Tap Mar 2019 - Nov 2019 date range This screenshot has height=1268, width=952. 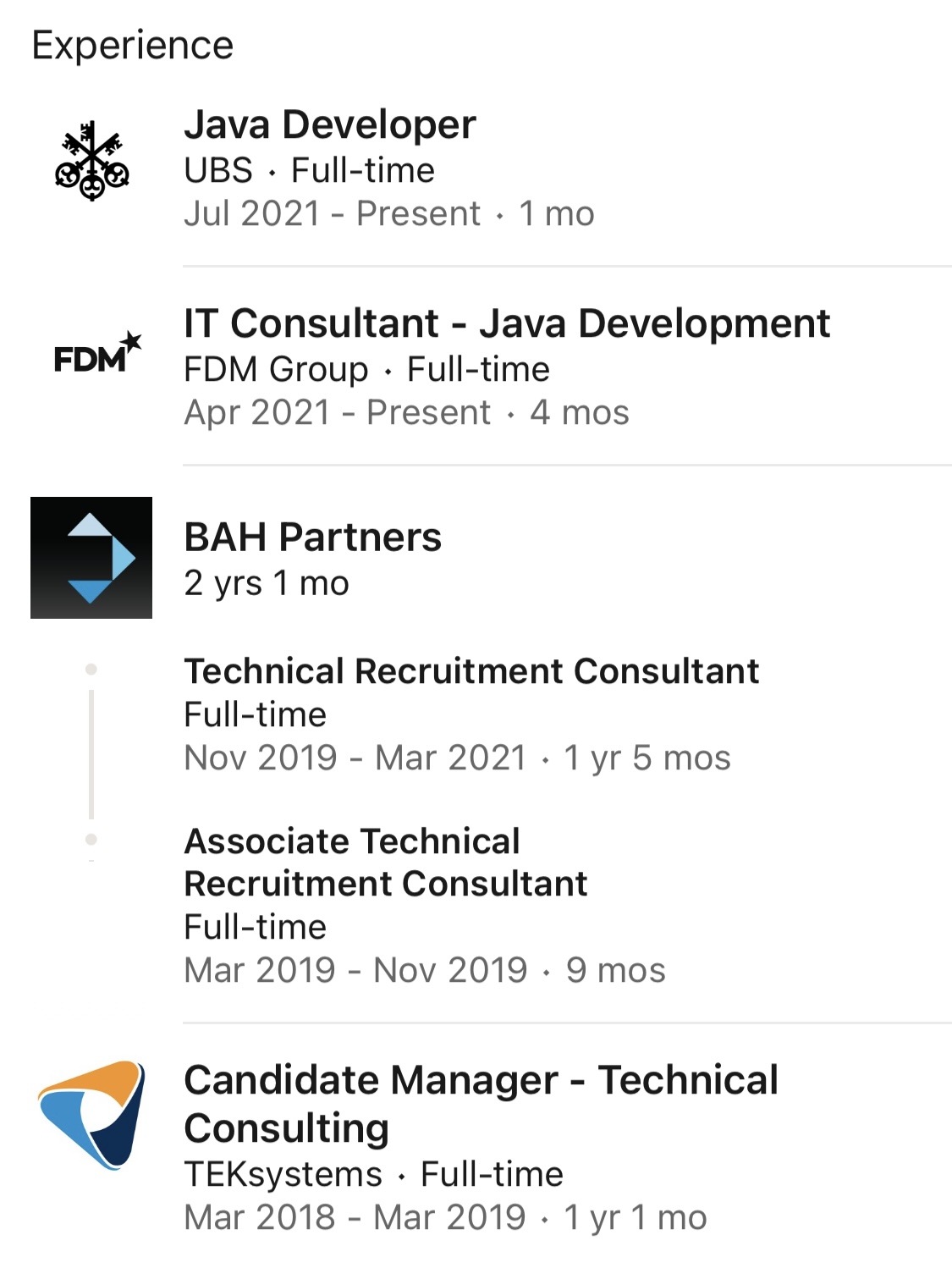pos(424,971)
